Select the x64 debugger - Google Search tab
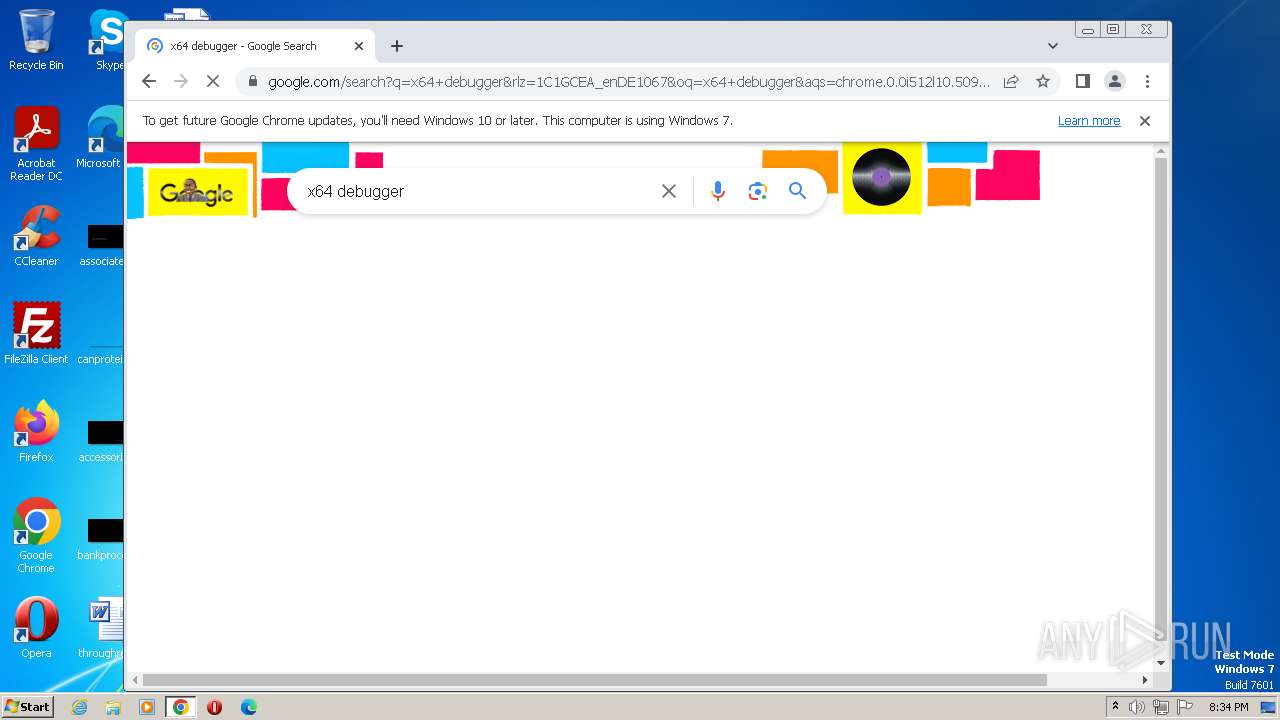This screenshot has width=1280, height=720. [x=255, y=46]
